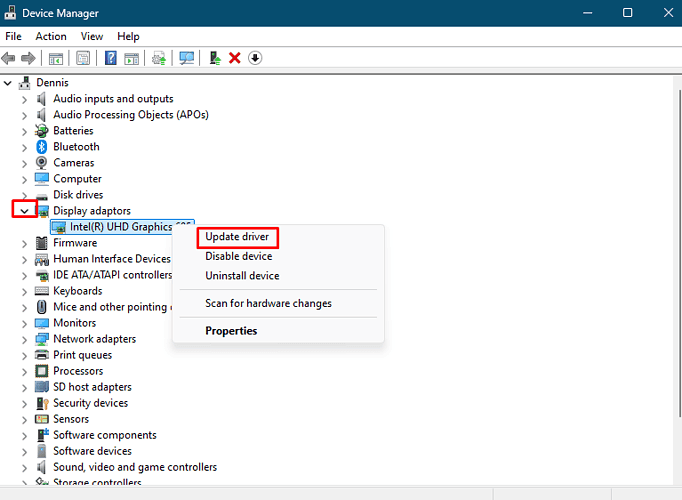Click the blue Help question-mark toolbar icon

coord(110,58)
